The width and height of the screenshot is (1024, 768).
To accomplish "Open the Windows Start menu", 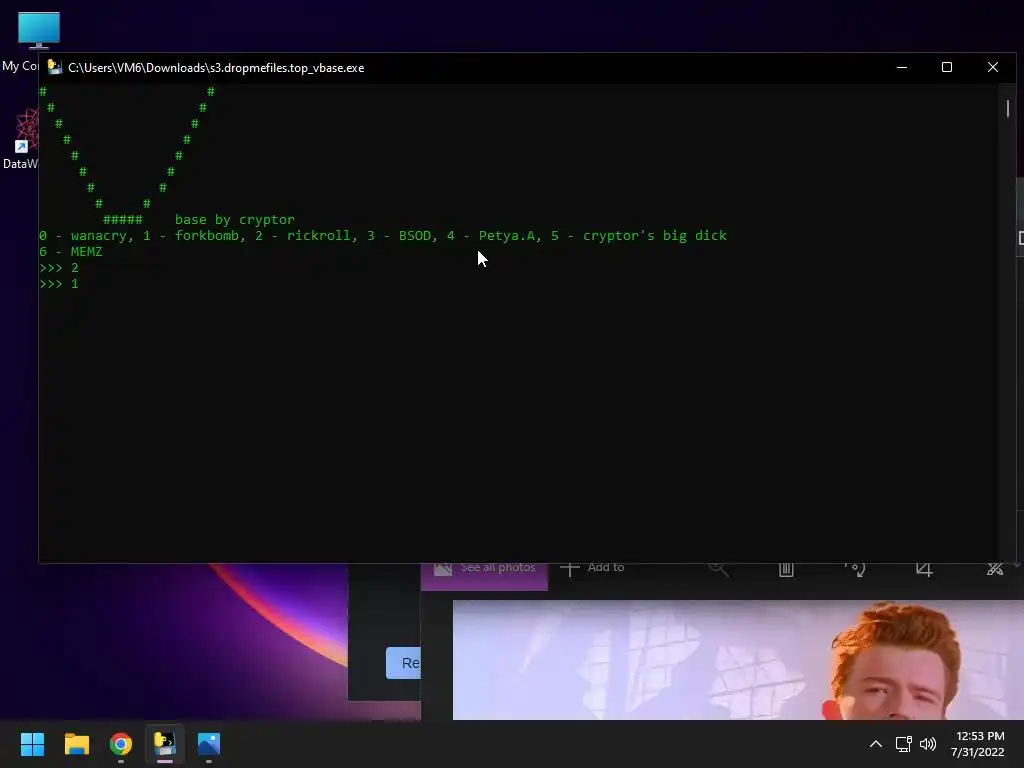I will click(32, 744).
